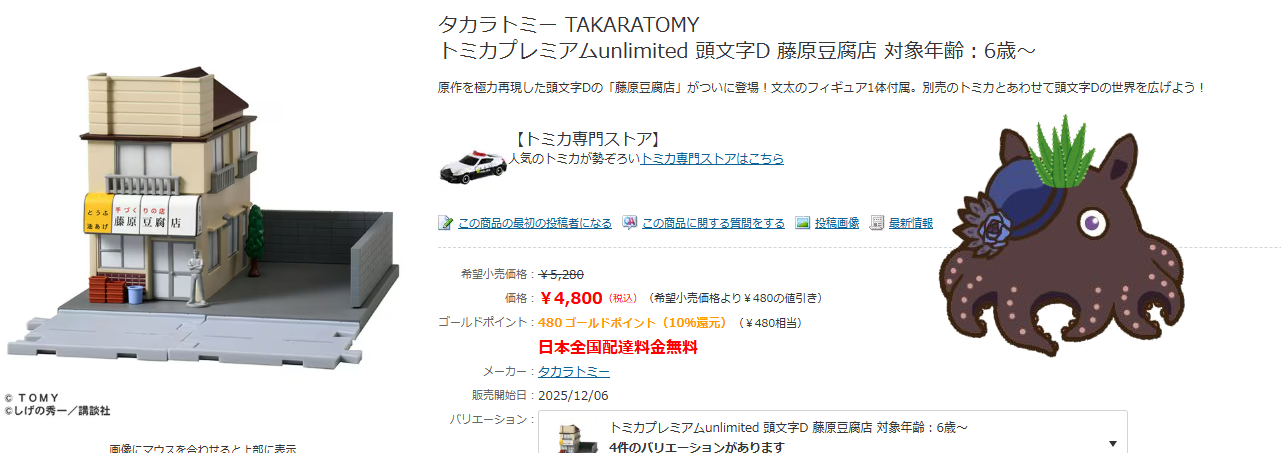Select the 4件のバリエーションがあります variation box

pyautogui.click(x=833, y=432)
